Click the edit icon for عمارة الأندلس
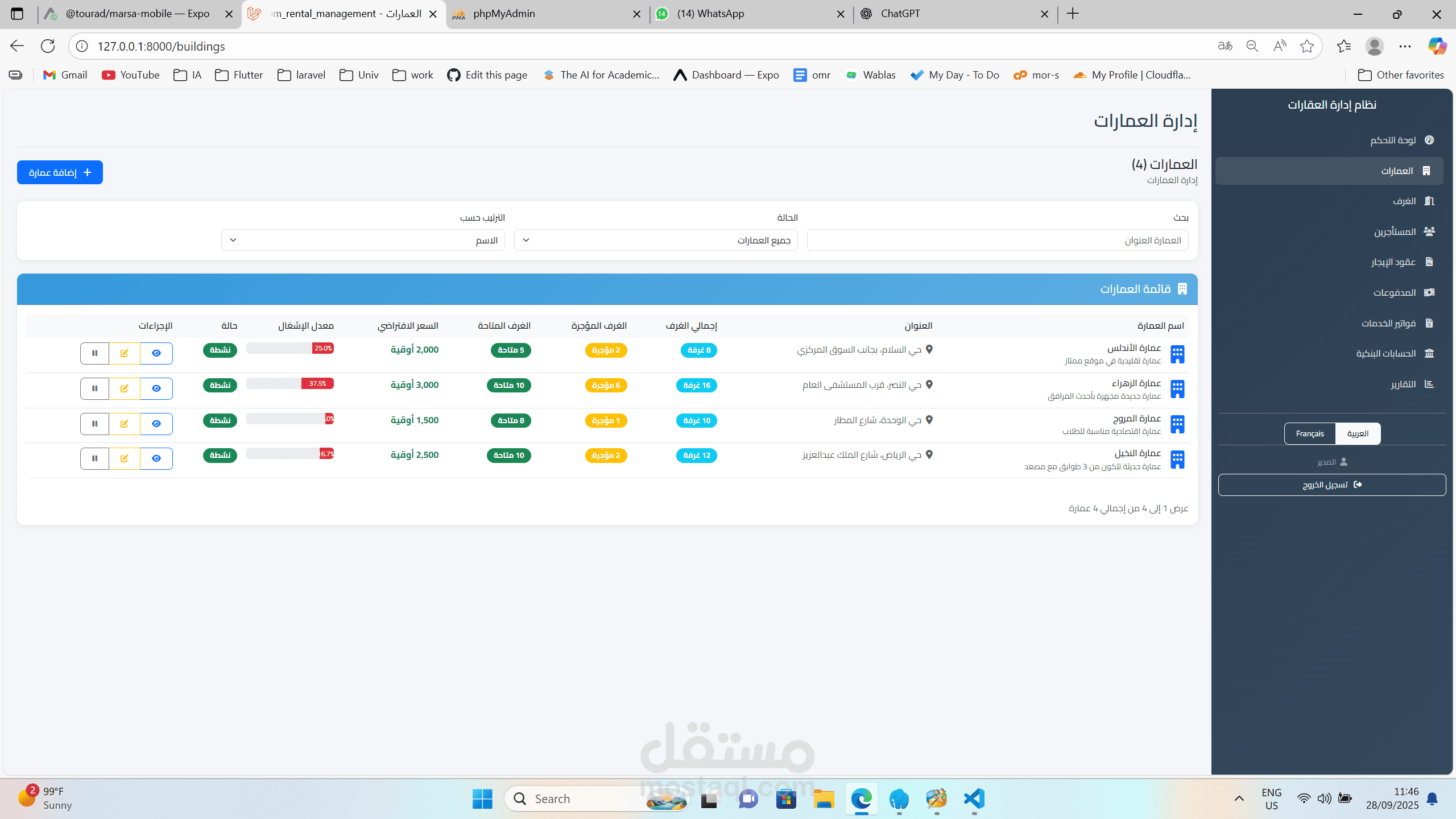Image resolution: width=1456 pixels, height=819 pixels. [124, 353]
